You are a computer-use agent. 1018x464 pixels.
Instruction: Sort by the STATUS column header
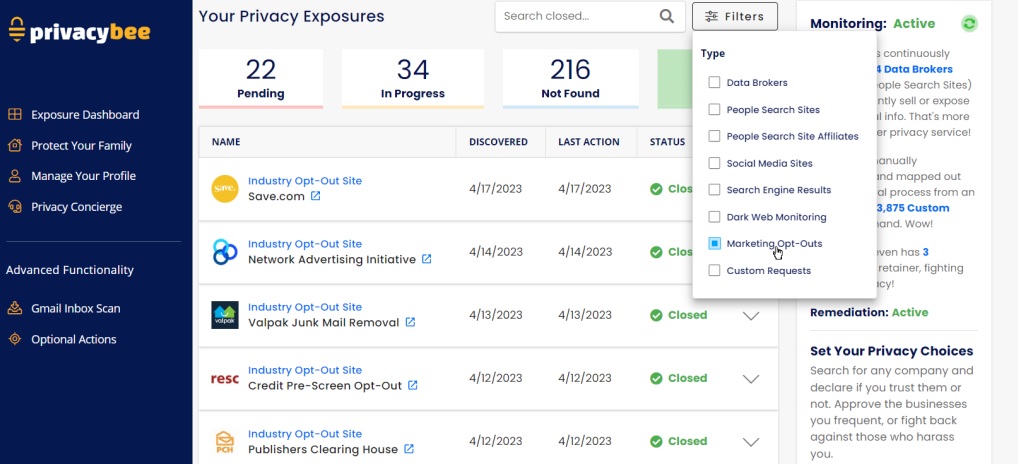pos(667,141)
